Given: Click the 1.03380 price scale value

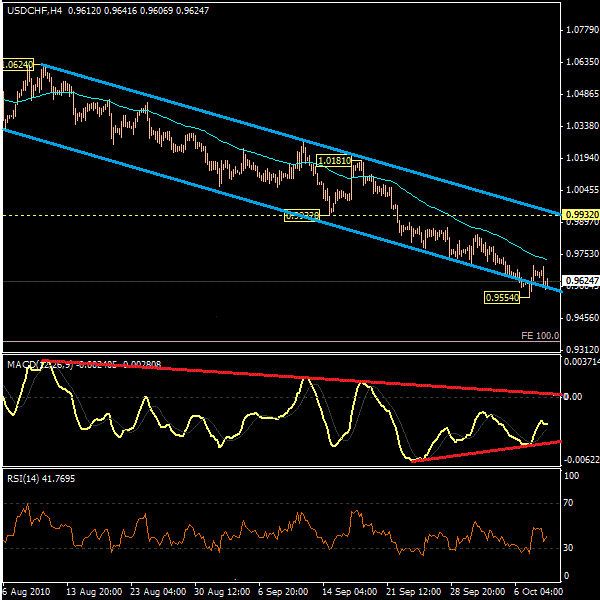Looking at the screenshot, I should tap(582, 126).
